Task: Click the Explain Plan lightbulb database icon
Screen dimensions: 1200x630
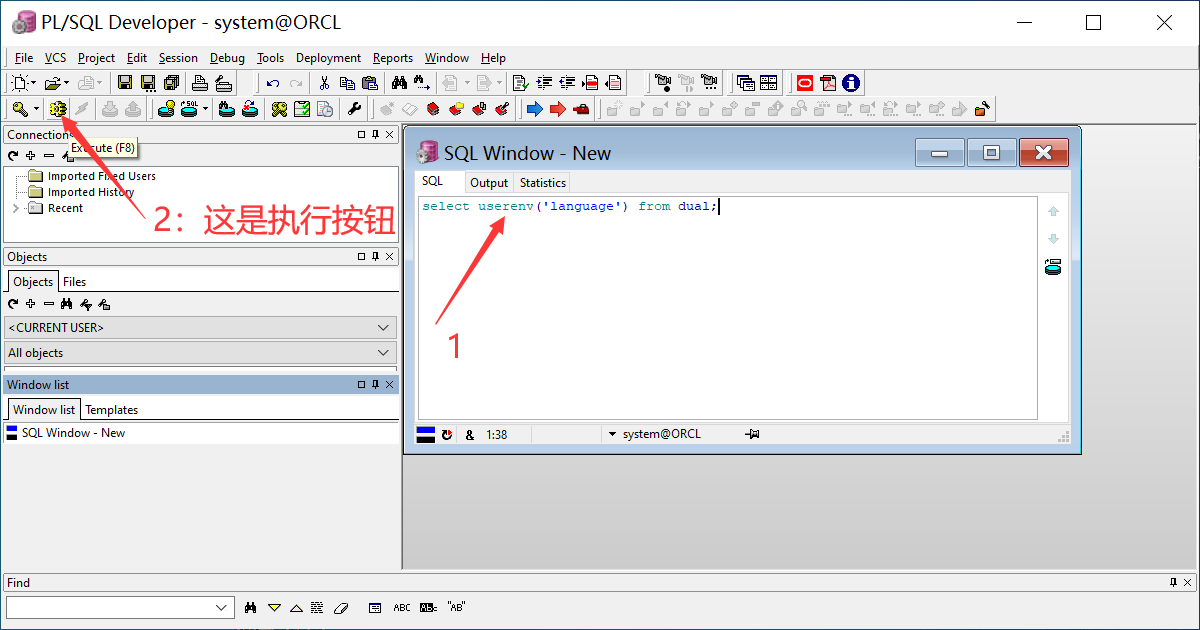Action: tap(166, 109)
